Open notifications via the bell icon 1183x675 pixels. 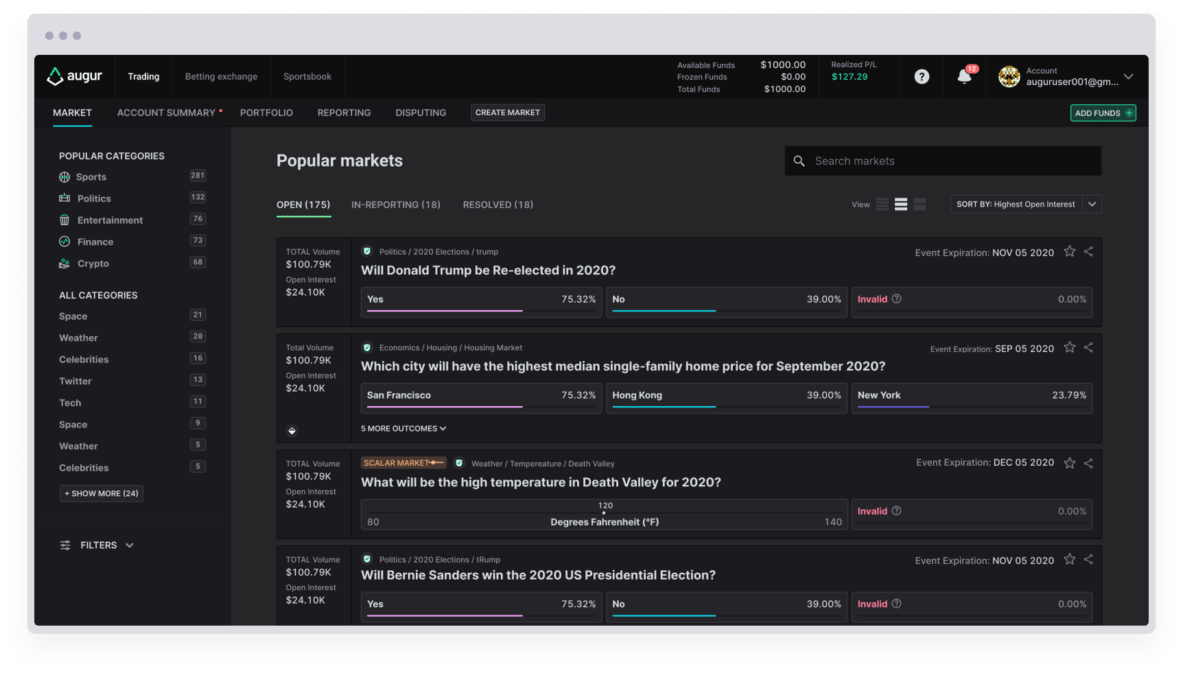963,76
